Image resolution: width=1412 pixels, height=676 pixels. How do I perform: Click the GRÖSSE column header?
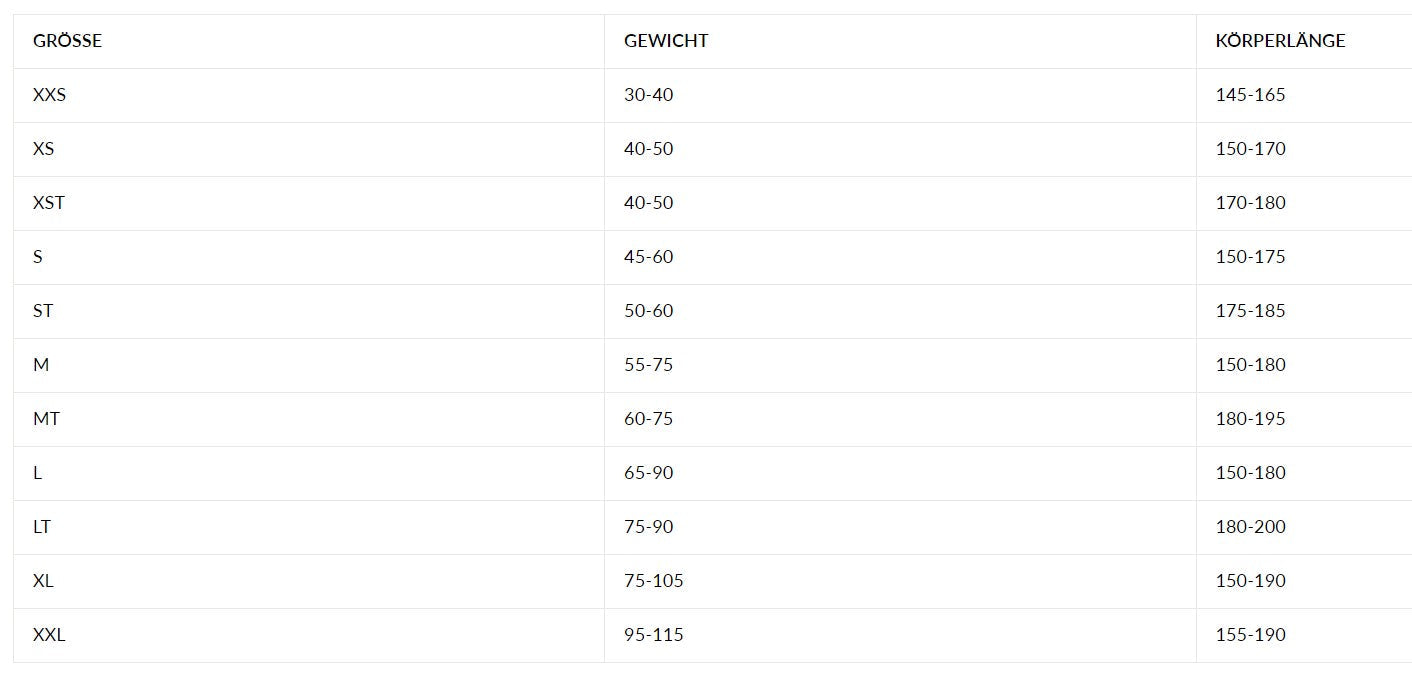[67, 41]
